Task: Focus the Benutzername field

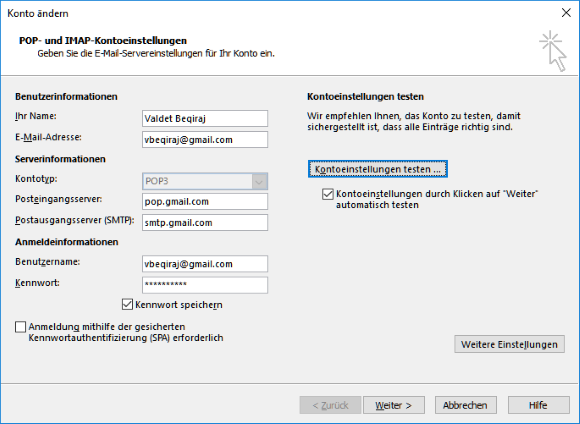Action: [205, 264]
